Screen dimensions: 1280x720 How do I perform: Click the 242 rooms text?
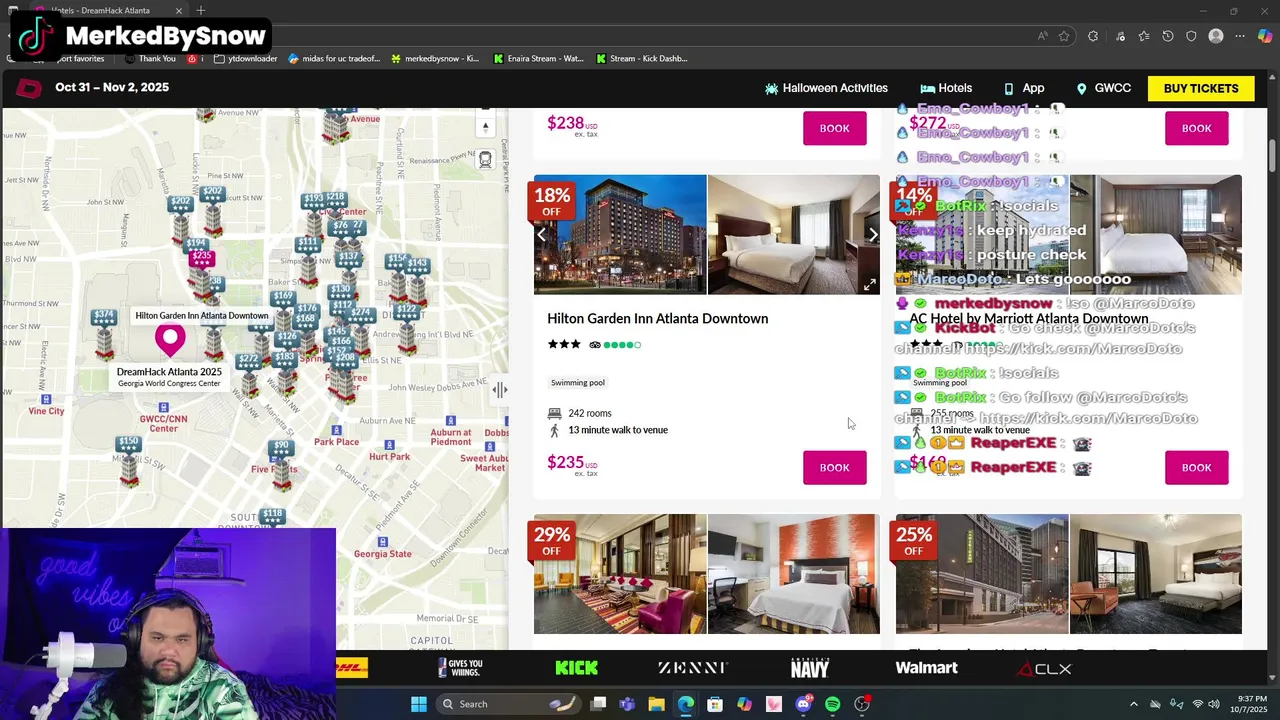point(590,413)
